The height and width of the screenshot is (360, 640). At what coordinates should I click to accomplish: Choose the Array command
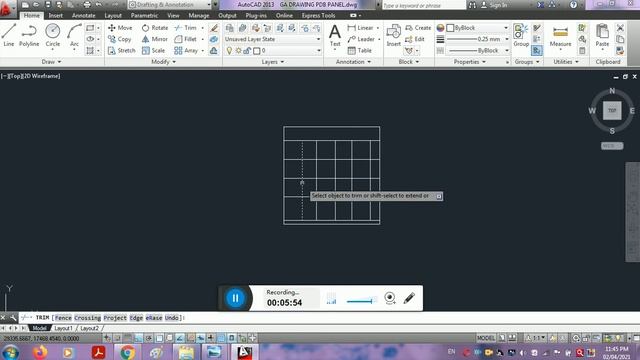click(x=186, y=51)
